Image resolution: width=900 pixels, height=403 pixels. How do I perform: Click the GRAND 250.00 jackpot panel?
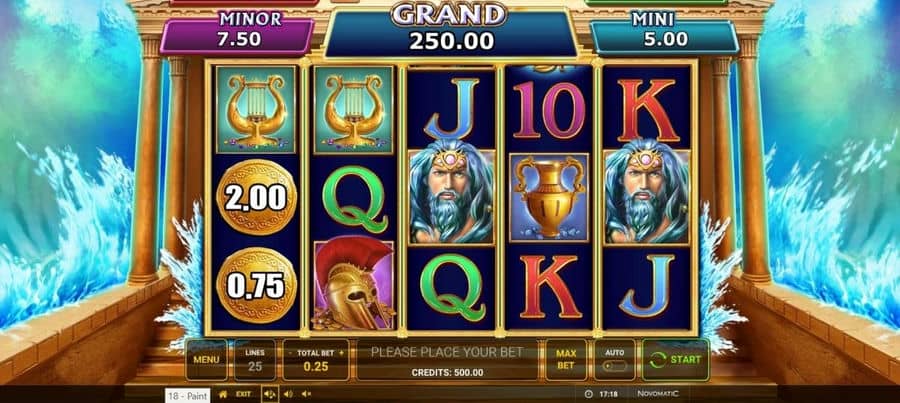pyautogui.click(x=451, y=32)
